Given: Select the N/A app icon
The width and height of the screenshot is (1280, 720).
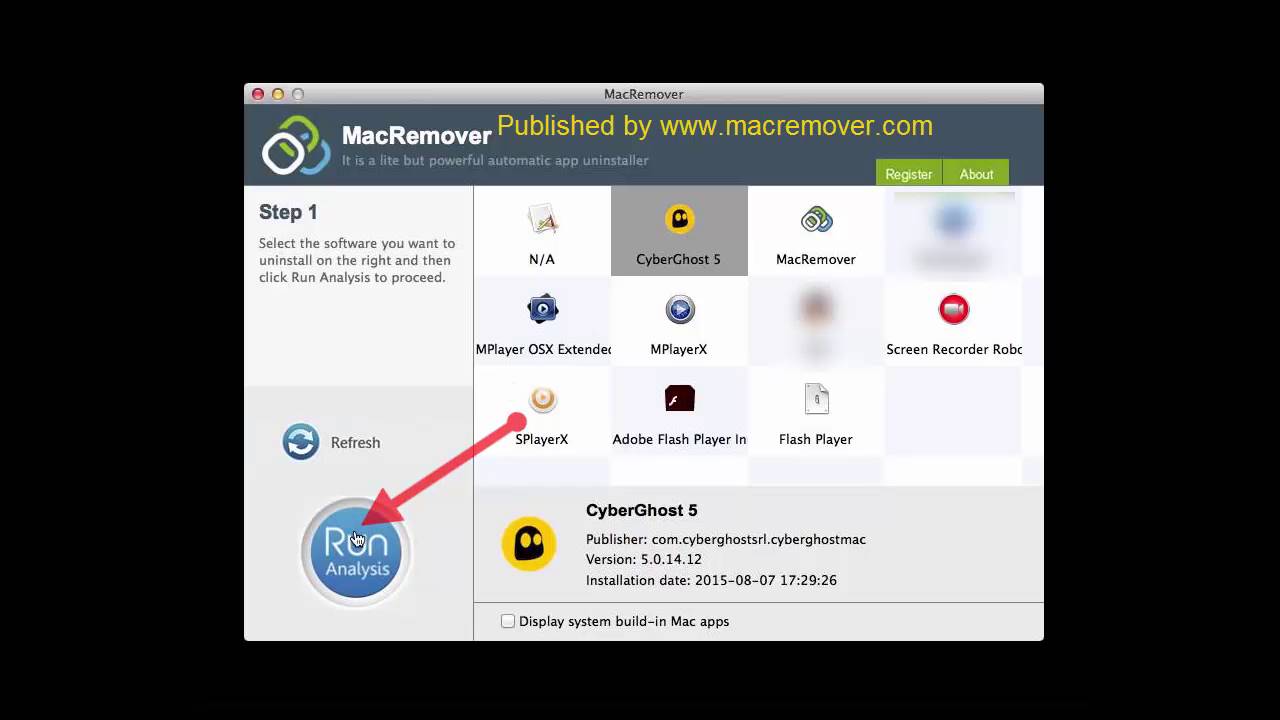Looking at the screenshot, I should (x=542, y=219).
